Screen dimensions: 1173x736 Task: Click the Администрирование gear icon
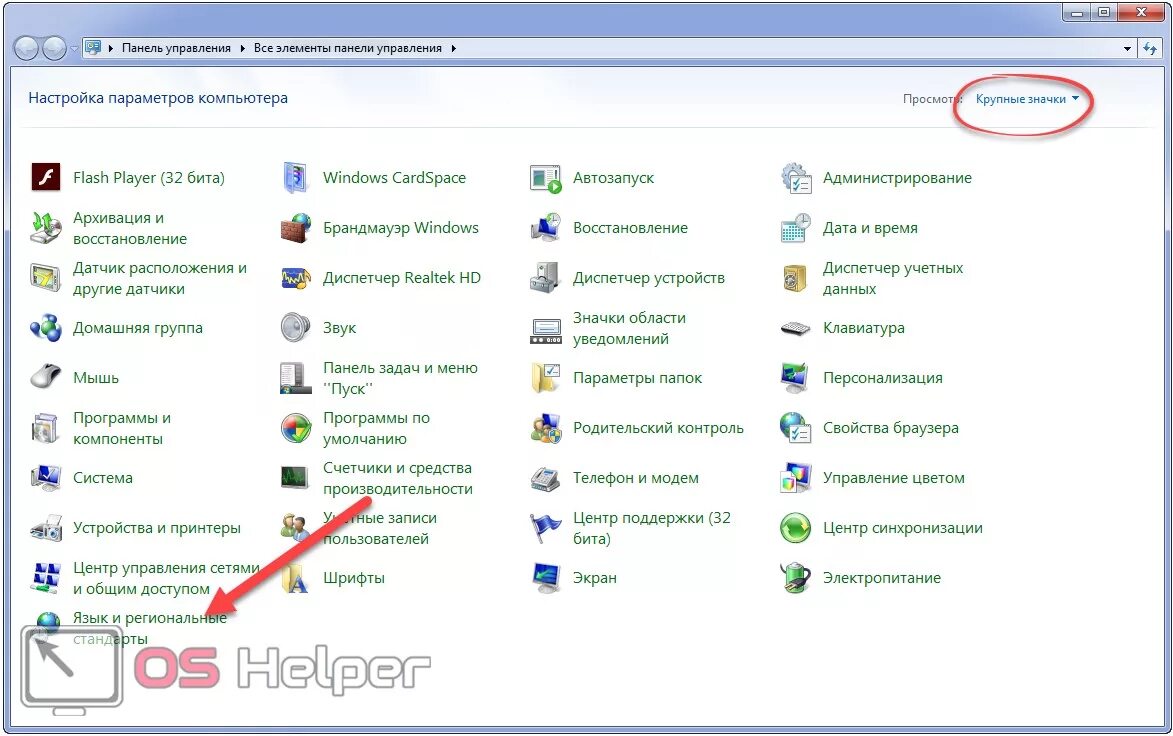(796, 178)
